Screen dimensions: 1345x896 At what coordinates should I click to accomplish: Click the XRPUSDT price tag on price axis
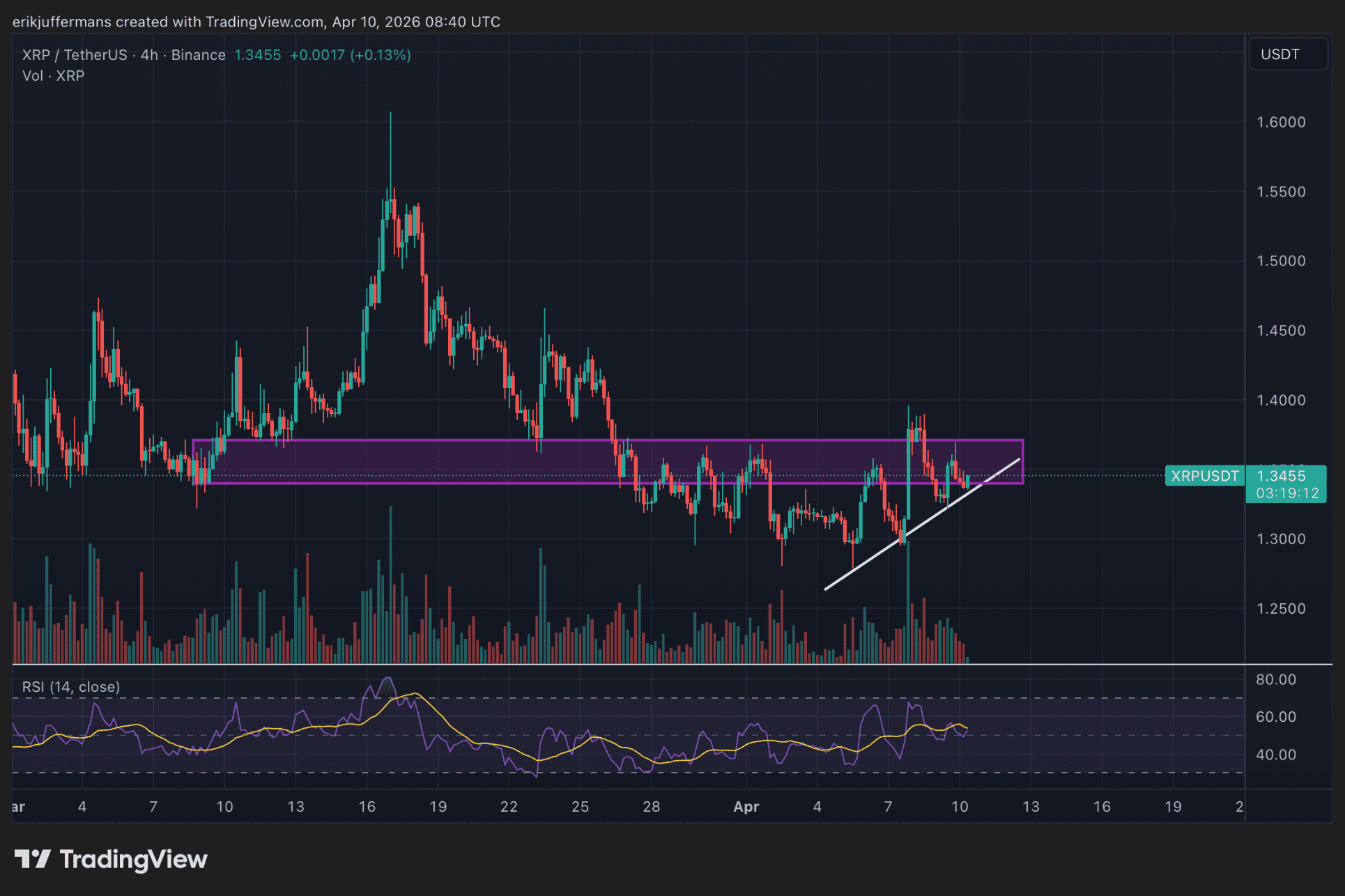click(x=1205, y=476)
